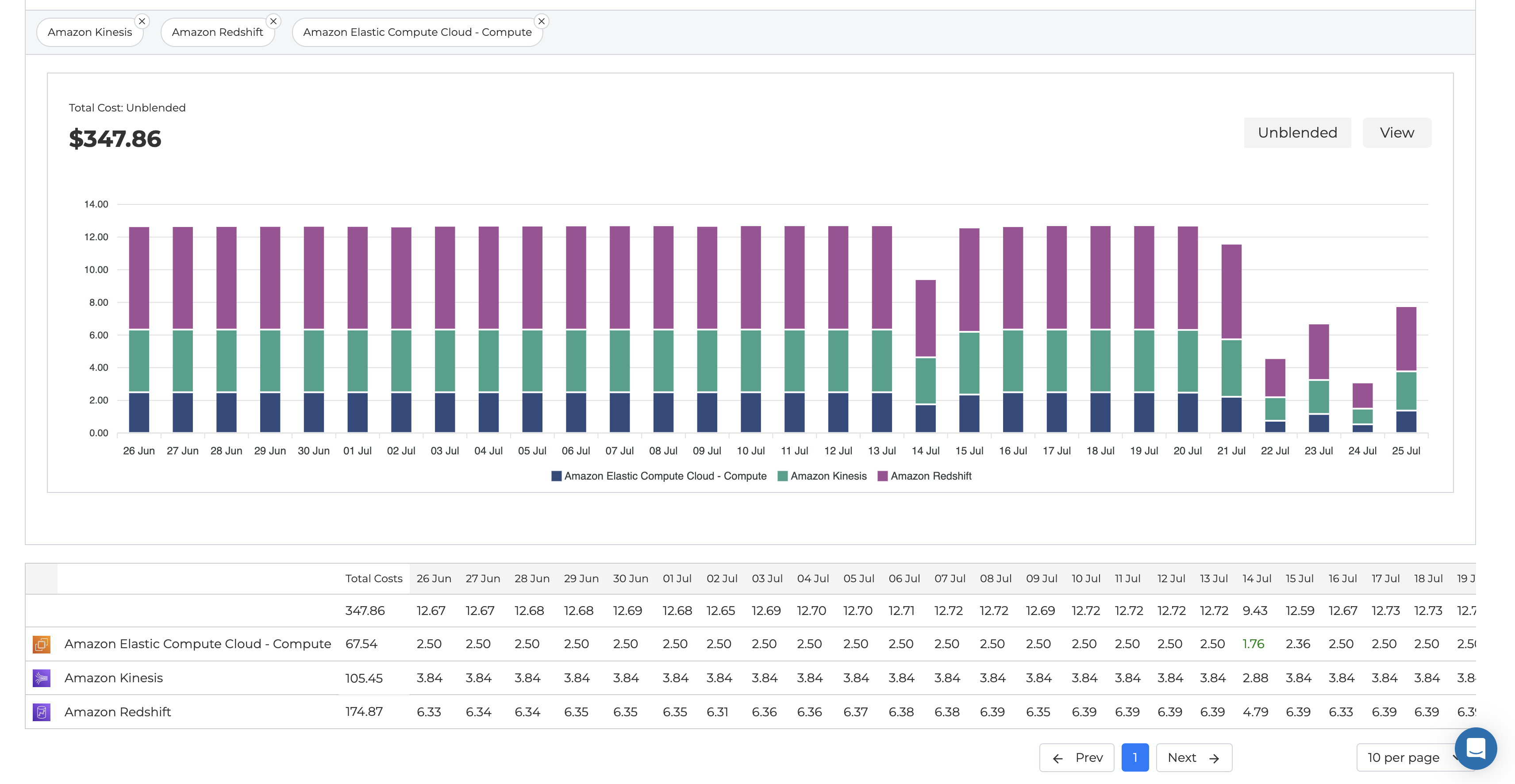Viewport: 1515px width, 784px height.
Task: Toggle Amazon Redshift legend series
Action: click(x=931, y=476)
